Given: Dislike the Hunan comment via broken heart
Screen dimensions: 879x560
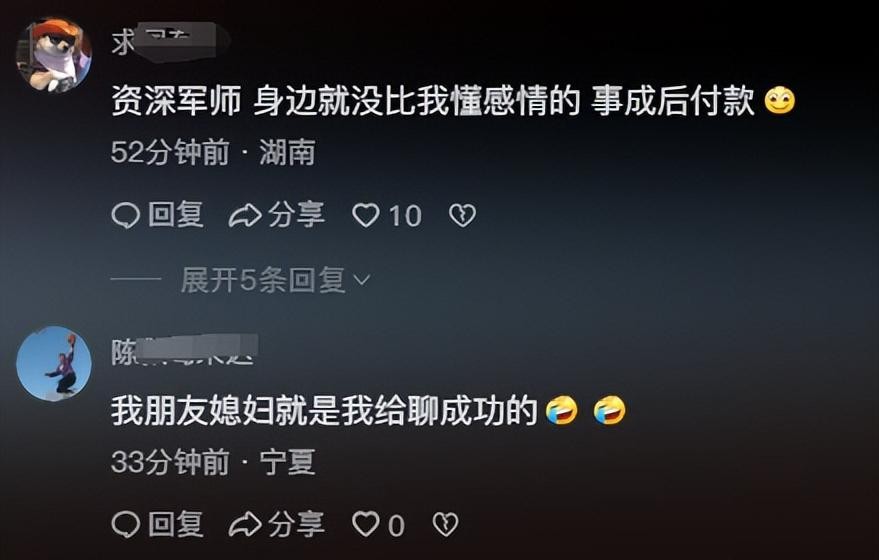Looking at the screenshot, I should (462, 215).
